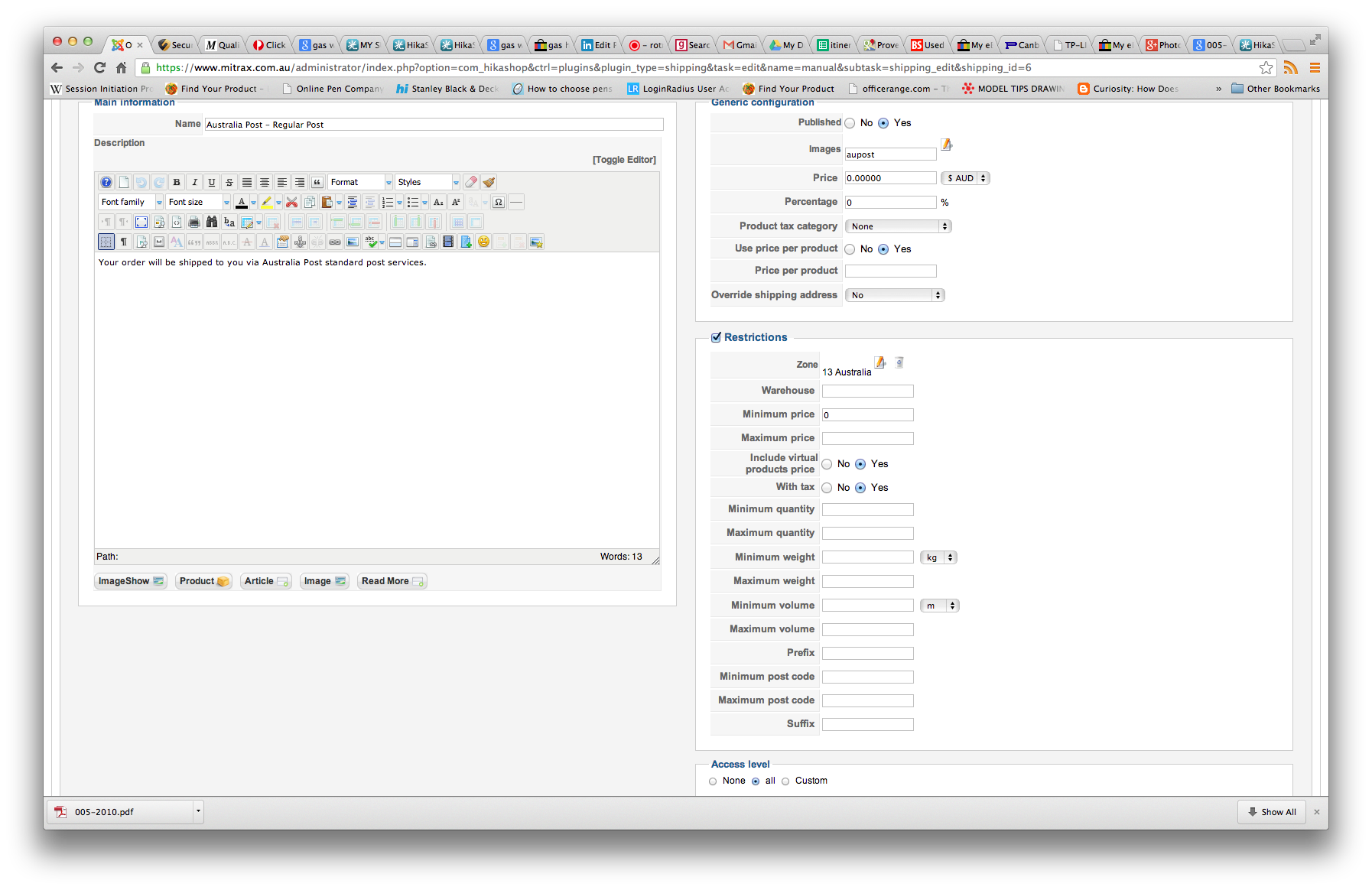Click the editor help icon
This screenshot has height=890, width=1372.
pyautogui.click(x=106, y=182)
